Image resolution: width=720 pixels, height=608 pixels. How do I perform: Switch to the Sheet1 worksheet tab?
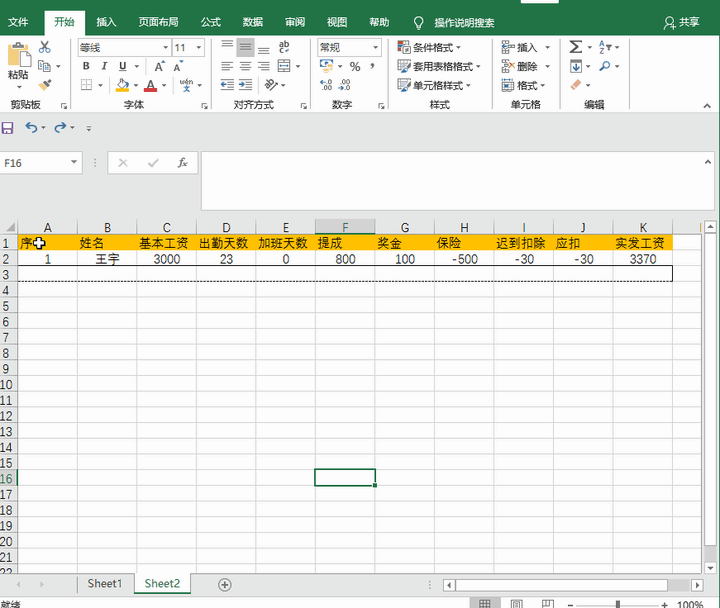[104, 583]
